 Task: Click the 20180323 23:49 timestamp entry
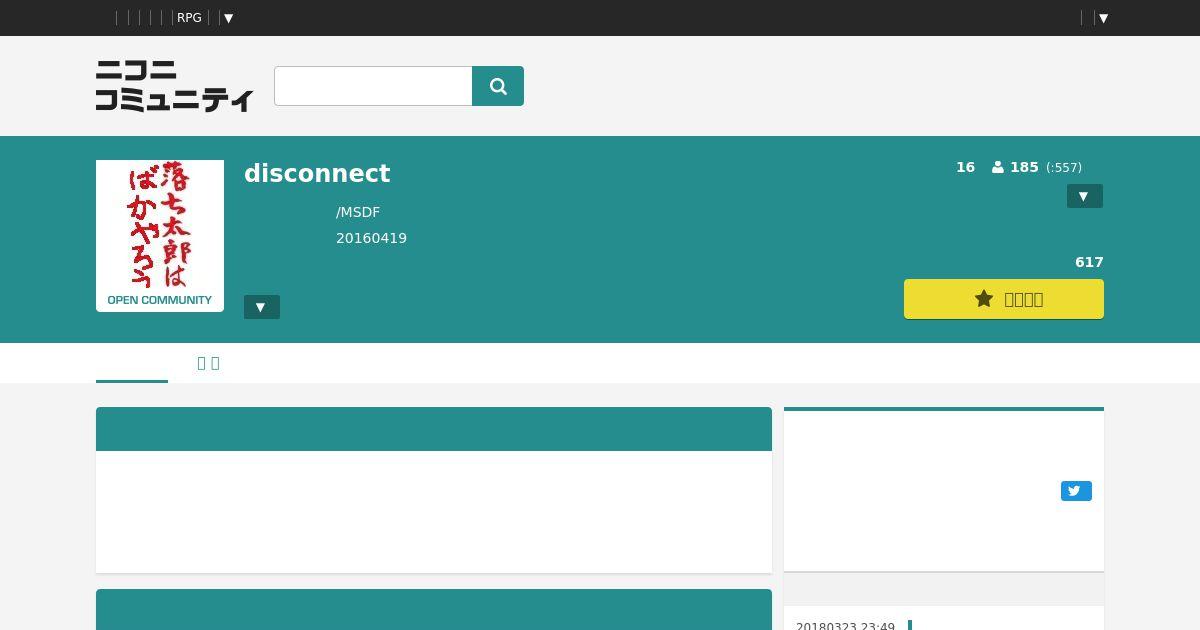click(845, 626)
